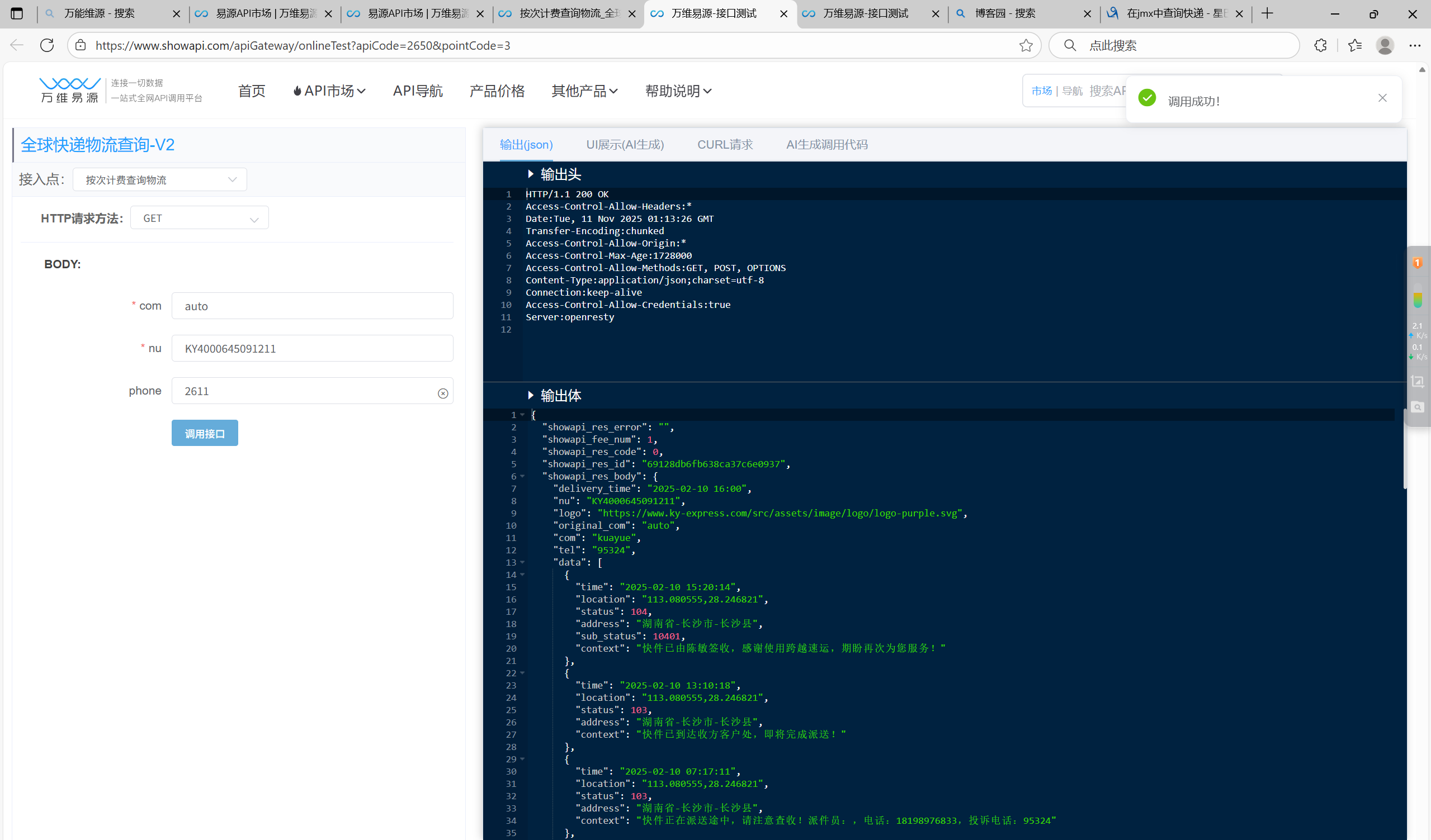The width and height of the screenshot is (1431, 840).
Task: Switch to UI展示(AI生成) tab
Action: pyautogui.click(x=625, y=145)
